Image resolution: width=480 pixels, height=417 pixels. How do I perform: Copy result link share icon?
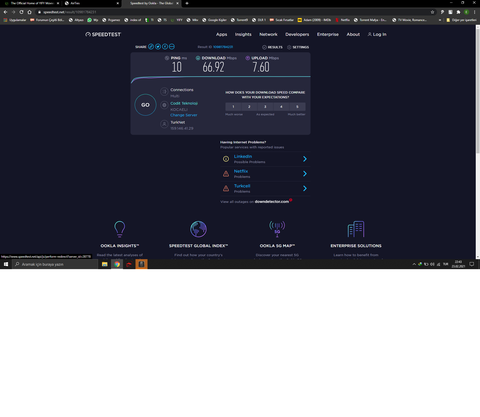(x=151, y=47)
